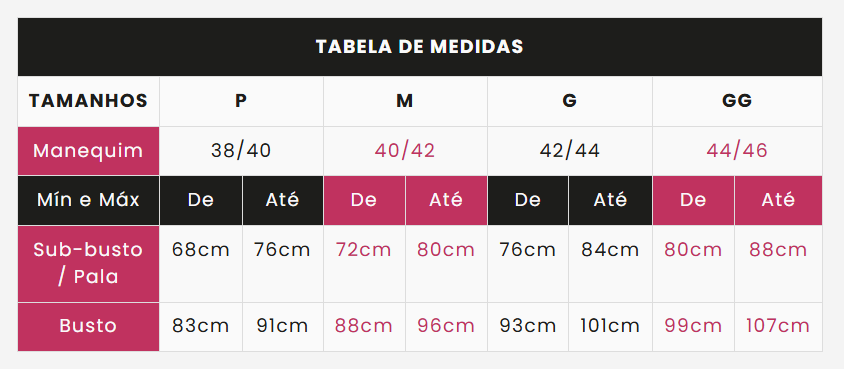The width and height of the screenshot is (844, 369).
Task: Click the TABELA DE MEDIDAS title header
Action: coord(420,47)
